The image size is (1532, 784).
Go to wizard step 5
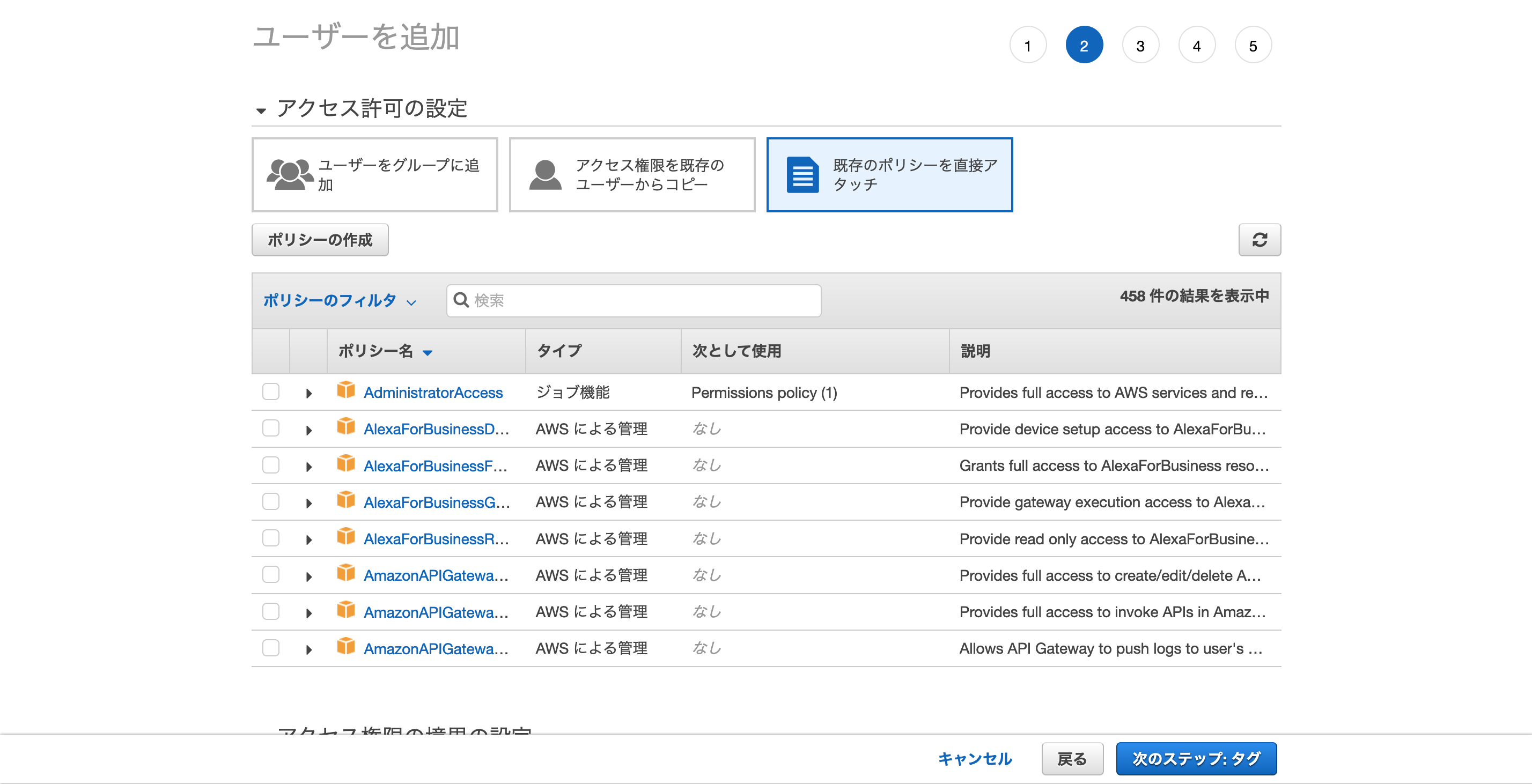(1253, 45)
